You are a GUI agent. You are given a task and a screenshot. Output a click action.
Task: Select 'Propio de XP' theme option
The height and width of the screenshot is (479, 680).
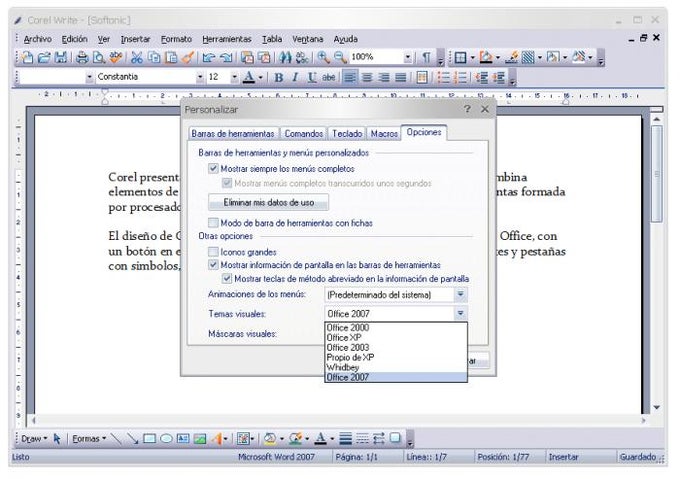point(396,358)
